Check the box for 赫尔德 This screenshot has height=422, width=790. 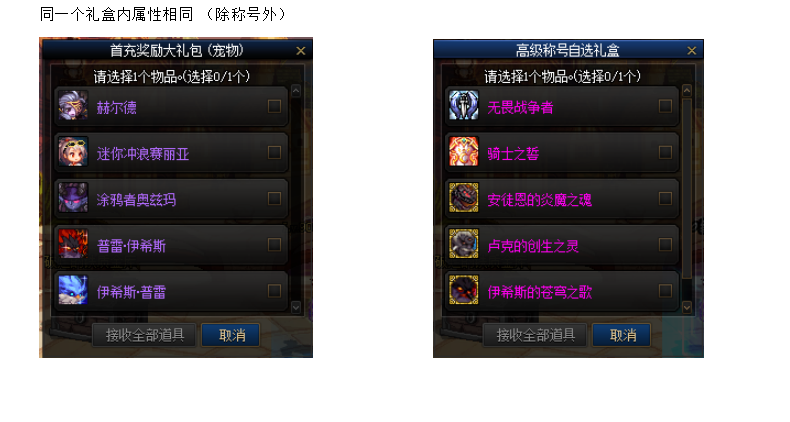pos(274,106)
